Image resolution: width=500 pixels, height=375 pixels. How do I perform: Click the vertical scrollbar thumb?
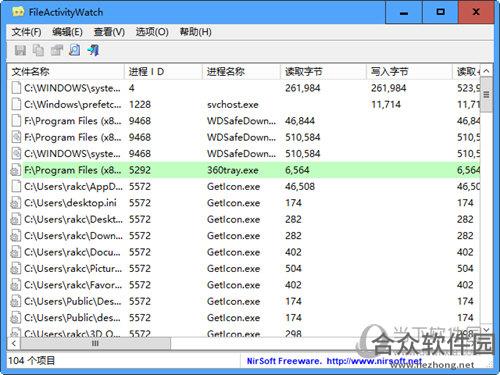(x=486, y=95)
